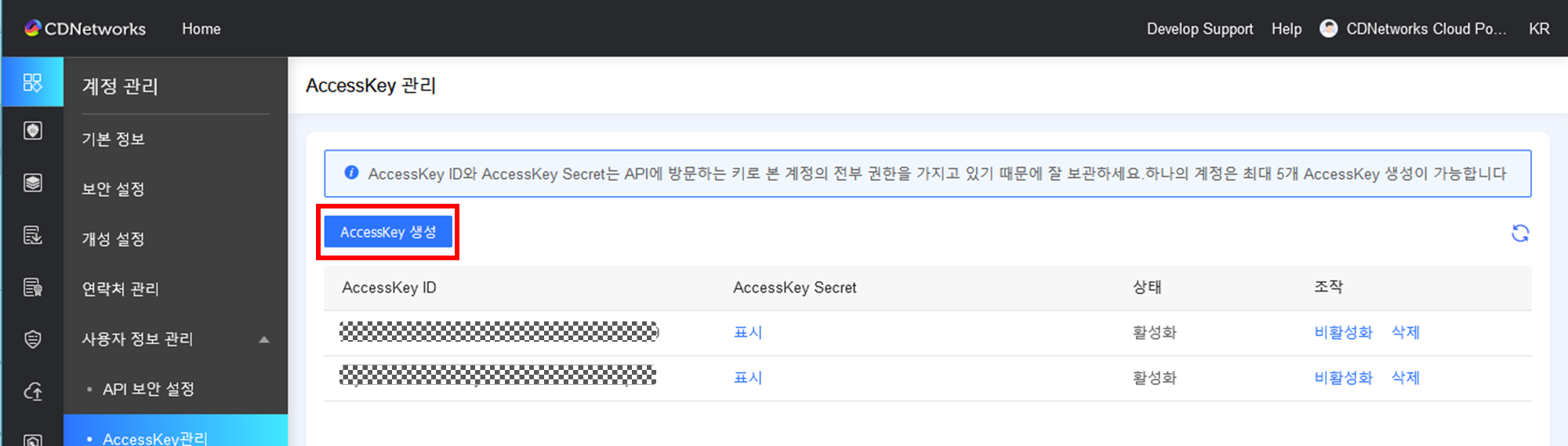1568x446 pixels.
Task: Click the CDNetworks logo
Action: click(x=85, y=29)
